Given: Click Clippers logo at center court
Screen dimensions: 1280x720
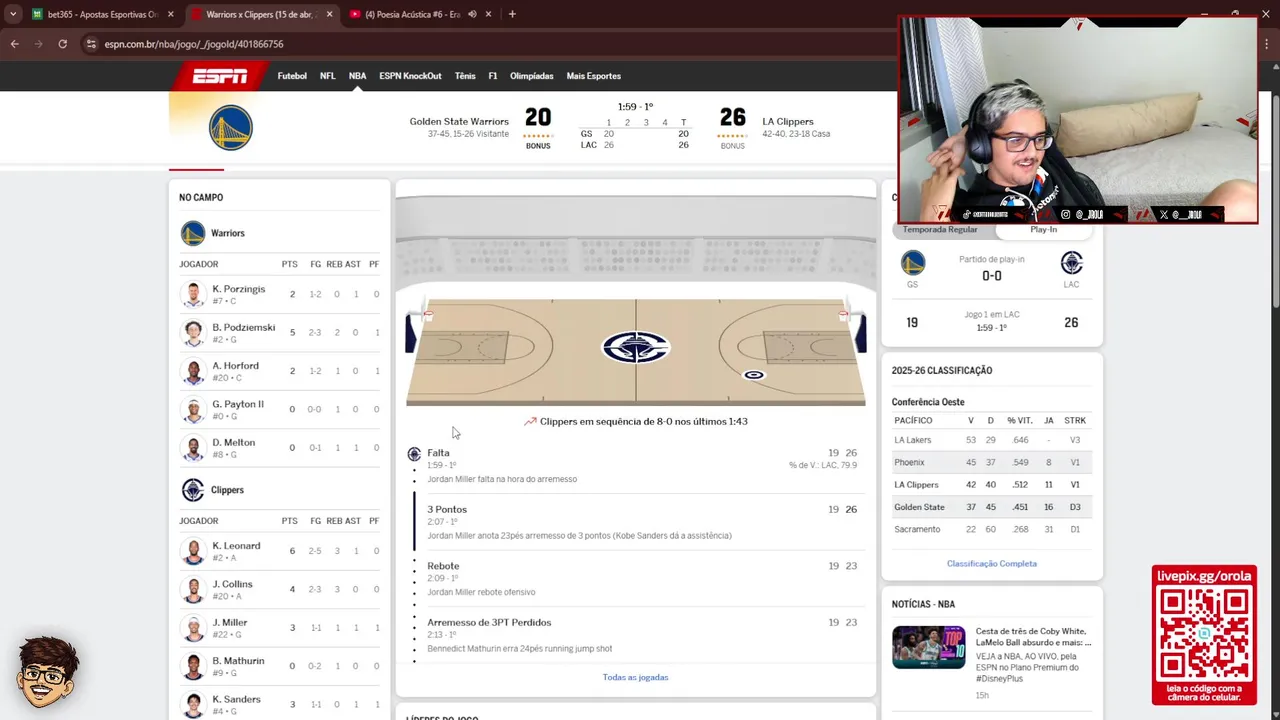Looking at the screenshot, I should pos(636,347).
